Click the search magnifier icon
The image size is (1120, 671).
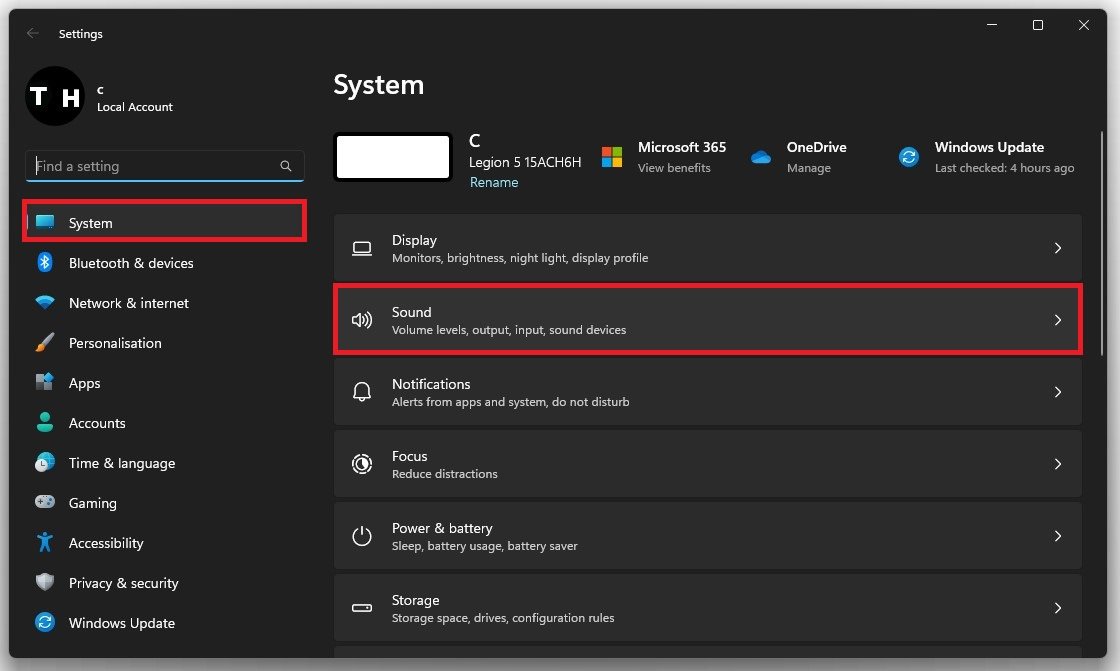tap(286, 167)
